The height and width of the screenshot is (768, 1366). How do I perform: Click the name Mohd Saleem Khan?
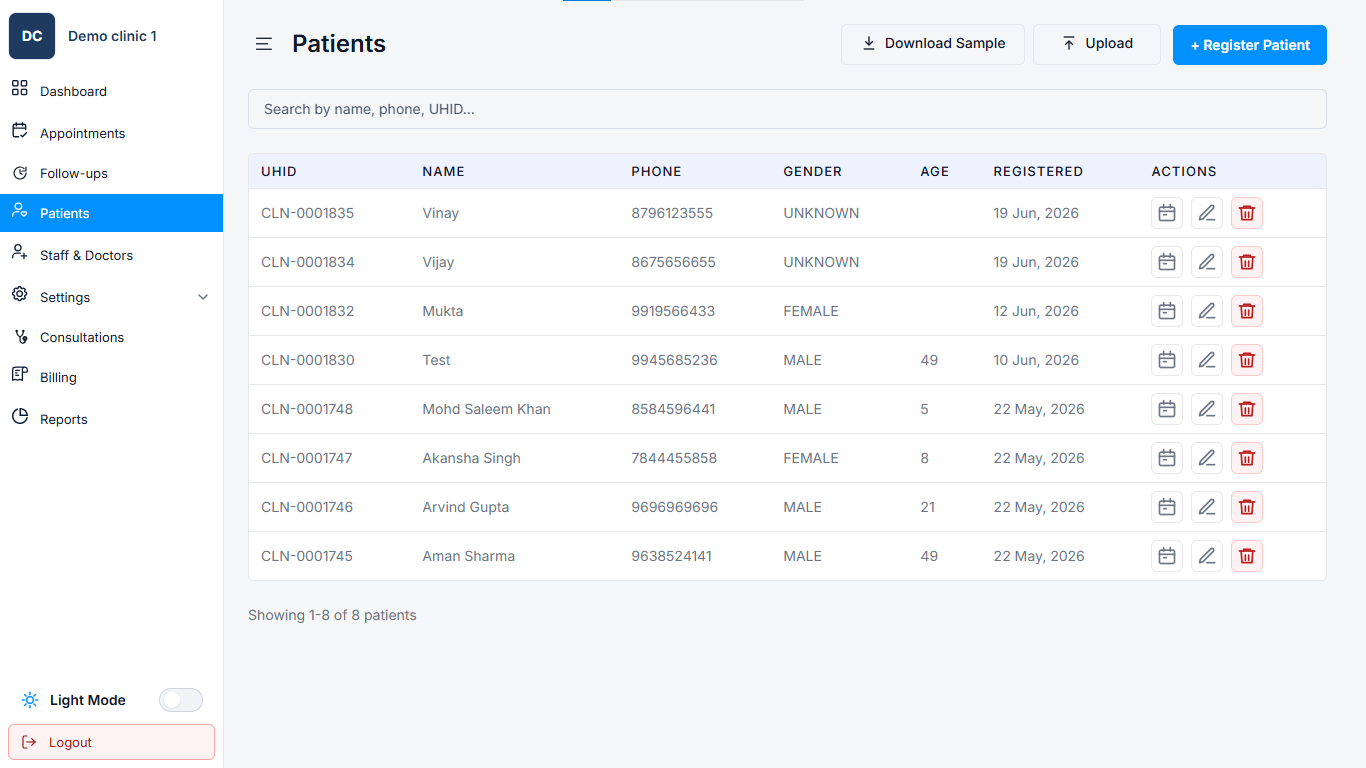click(486, 409)
